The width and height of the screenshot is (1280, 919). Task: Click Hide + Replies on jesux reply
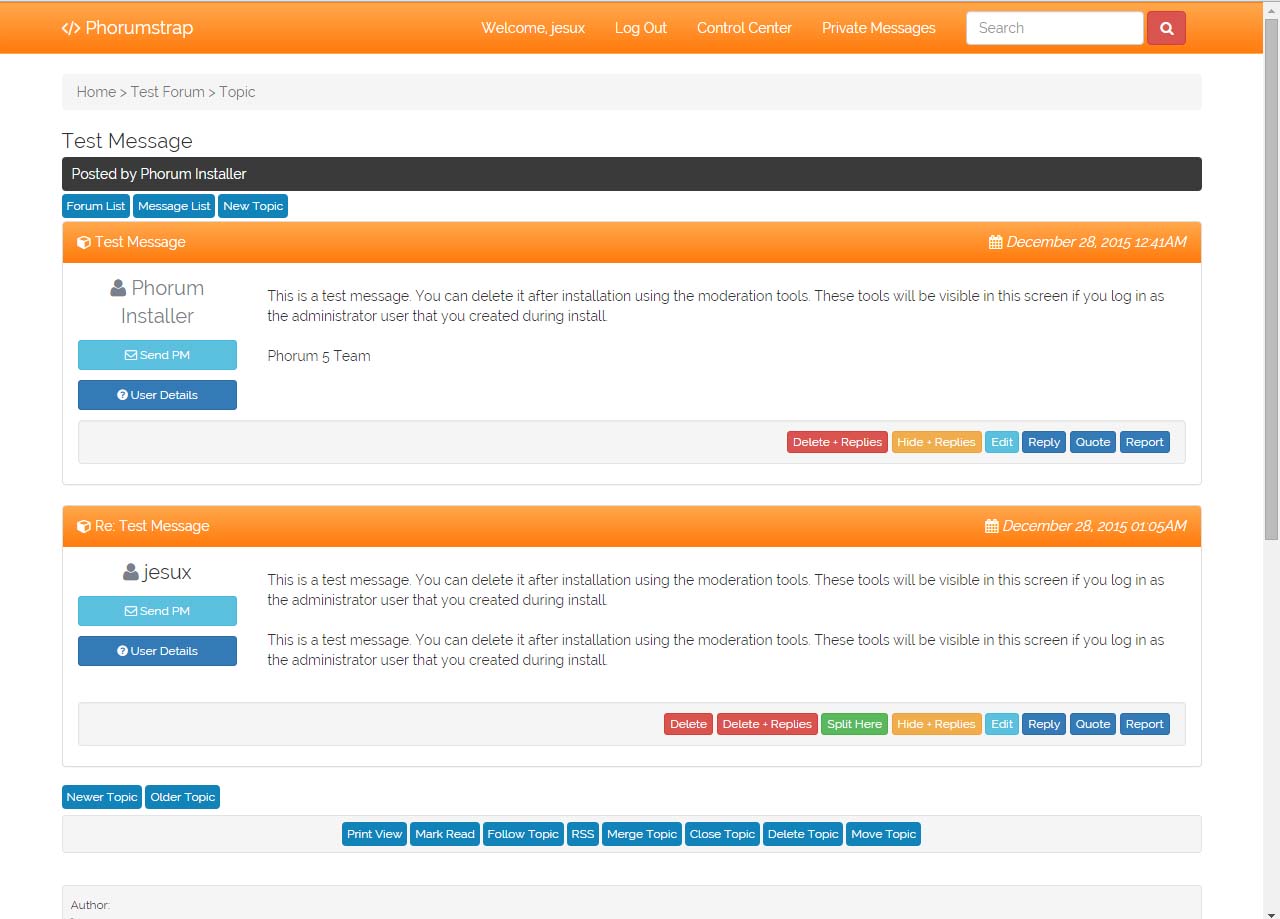coord(937,724)
